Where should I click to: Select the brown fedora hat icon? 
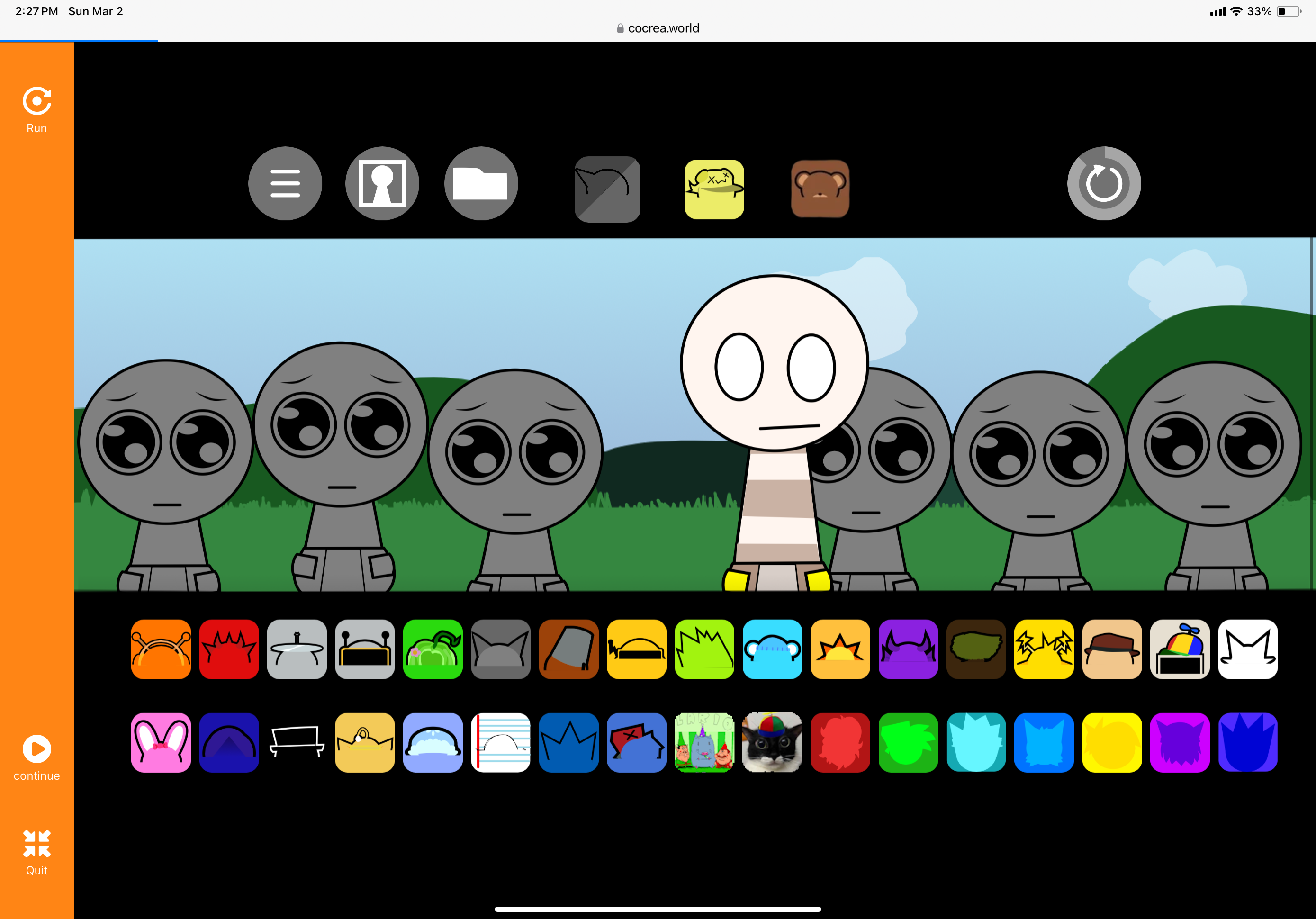point(1112,649)
